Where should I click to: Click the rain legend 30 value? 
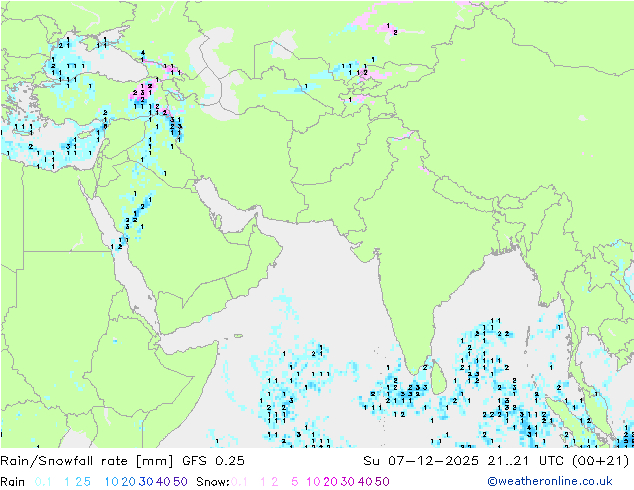pos(146,482)
